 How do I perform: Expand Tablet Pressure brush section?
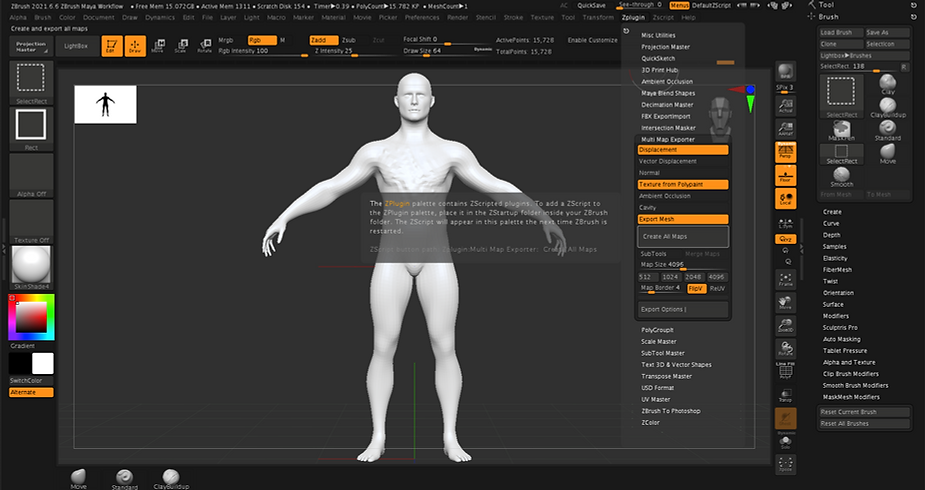(845, 350)
